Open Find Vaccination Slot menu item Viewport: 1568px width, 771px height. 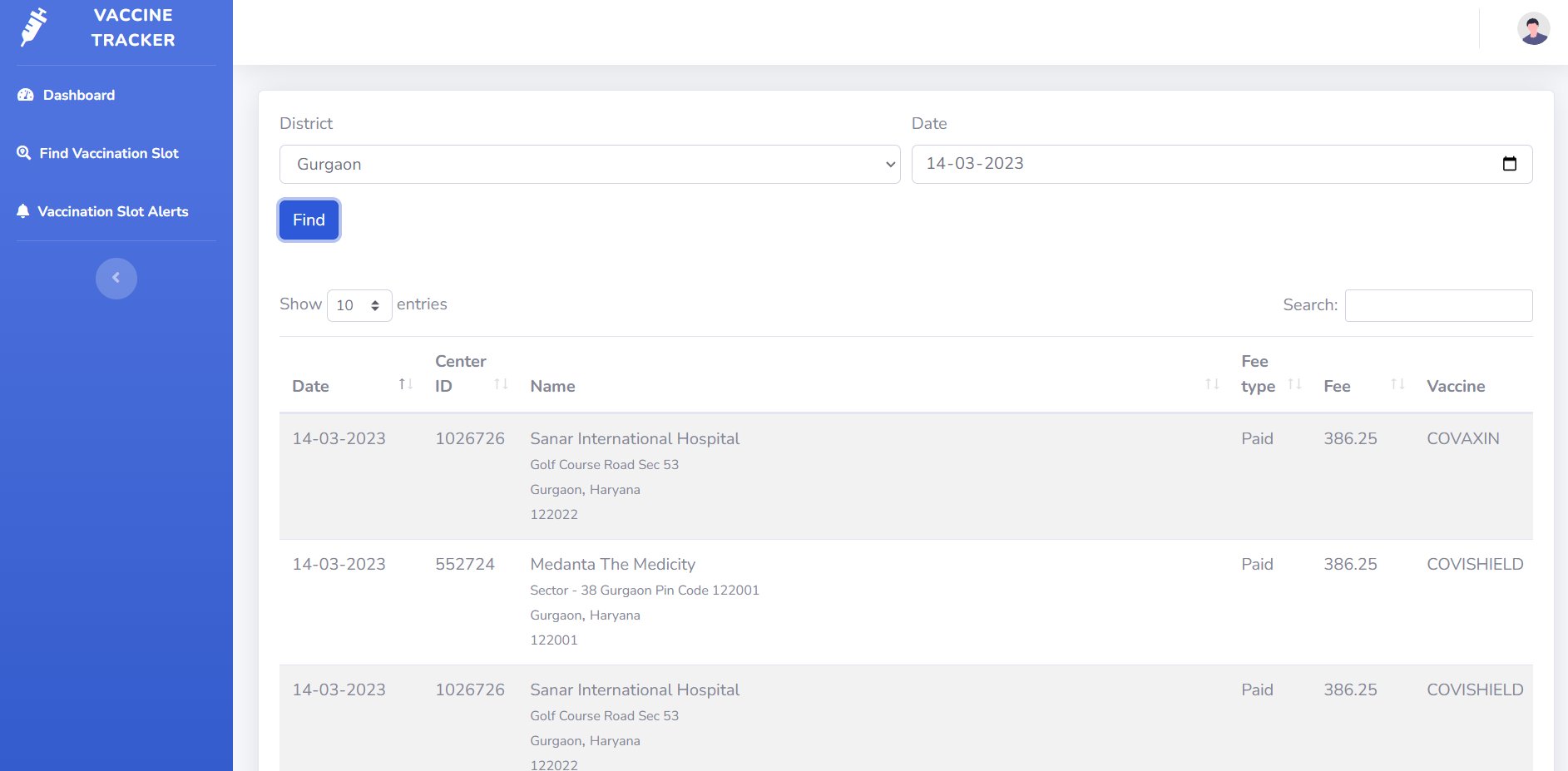(x=109, y=153)
